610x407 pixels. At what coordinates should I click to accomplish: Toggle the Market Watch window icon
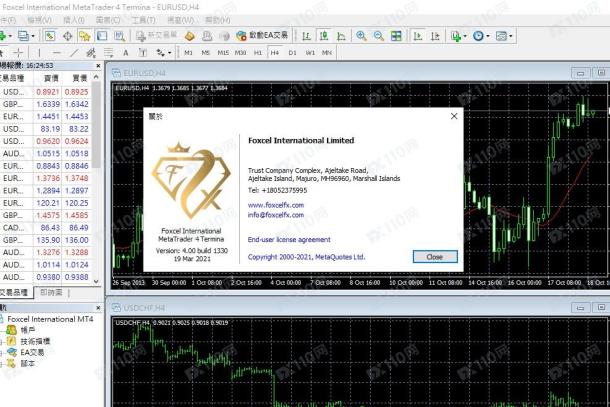(x=50, y=36)
